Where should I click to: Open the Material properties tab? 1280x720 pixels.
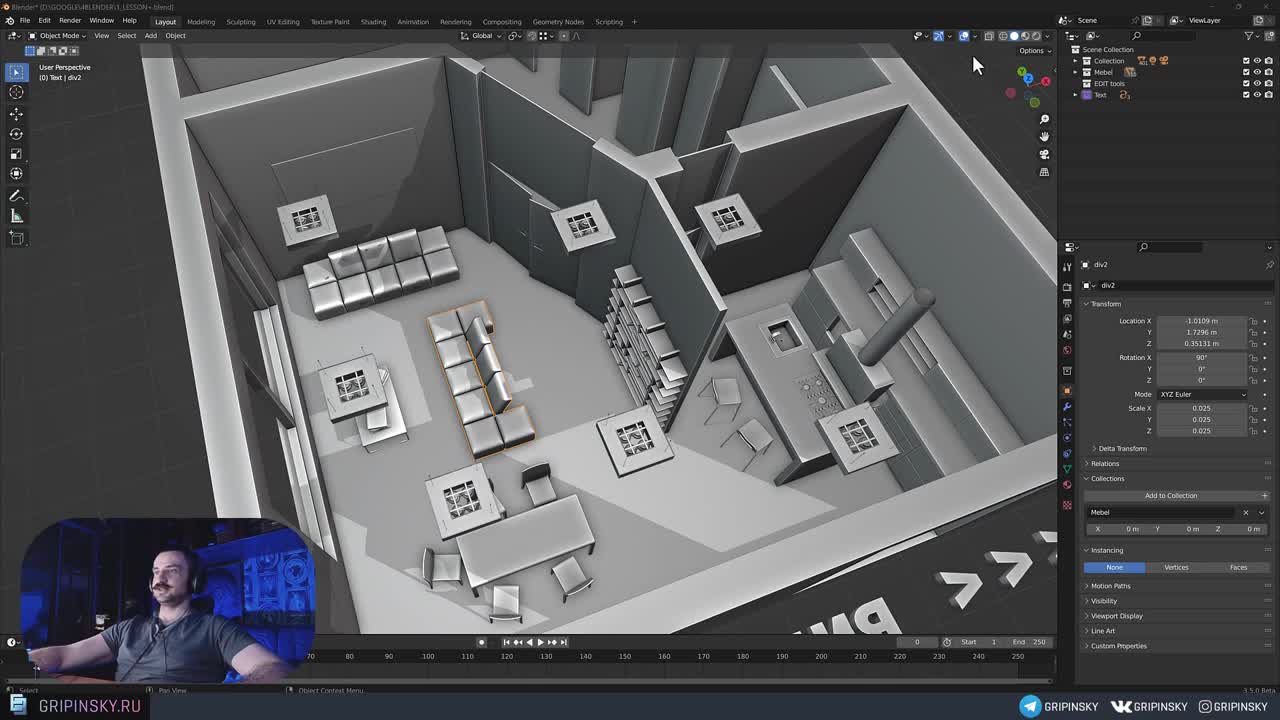[1067, 486]
